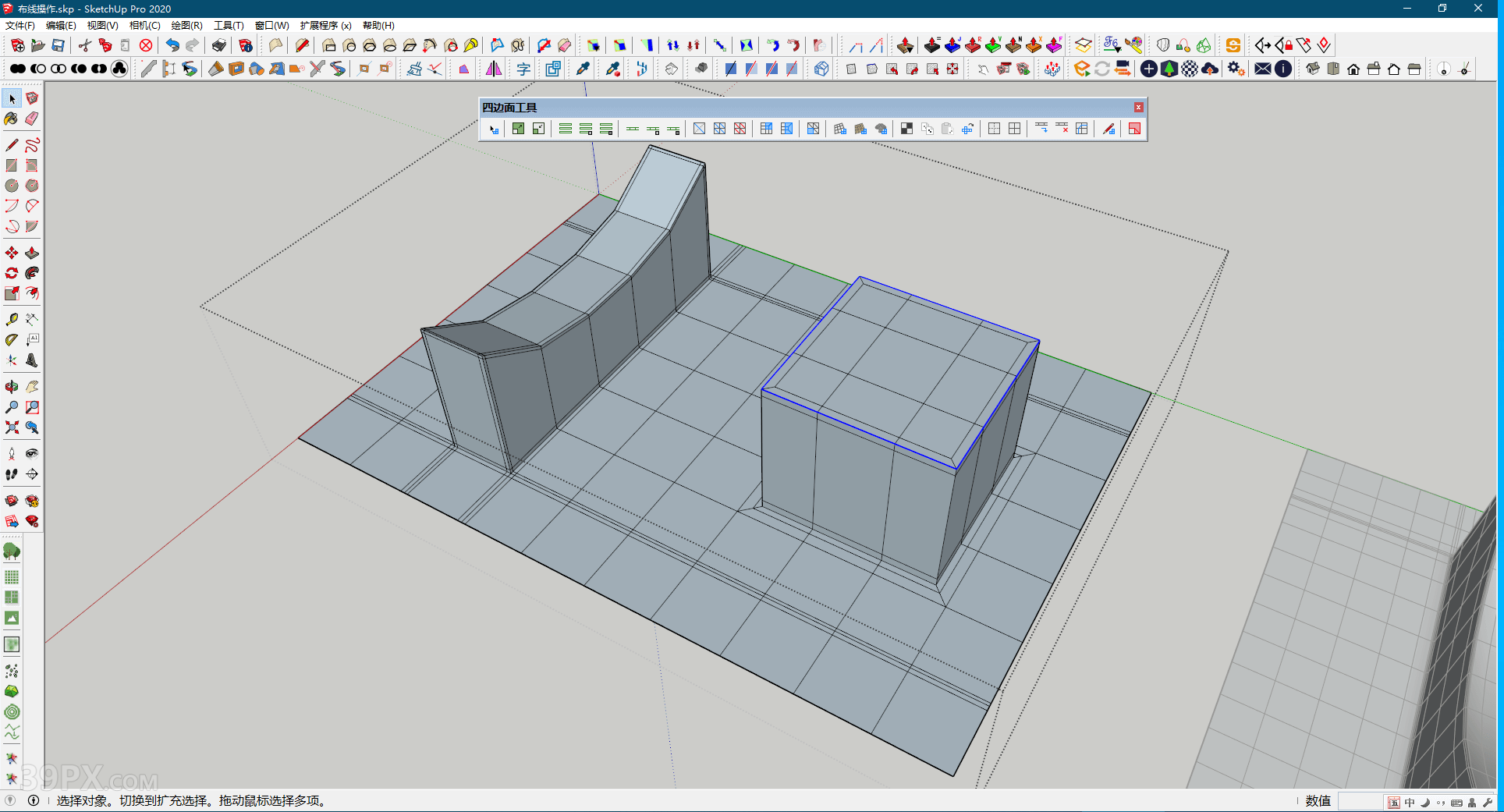Switch input language using the 中 indicator

(x=1409, y=802)
